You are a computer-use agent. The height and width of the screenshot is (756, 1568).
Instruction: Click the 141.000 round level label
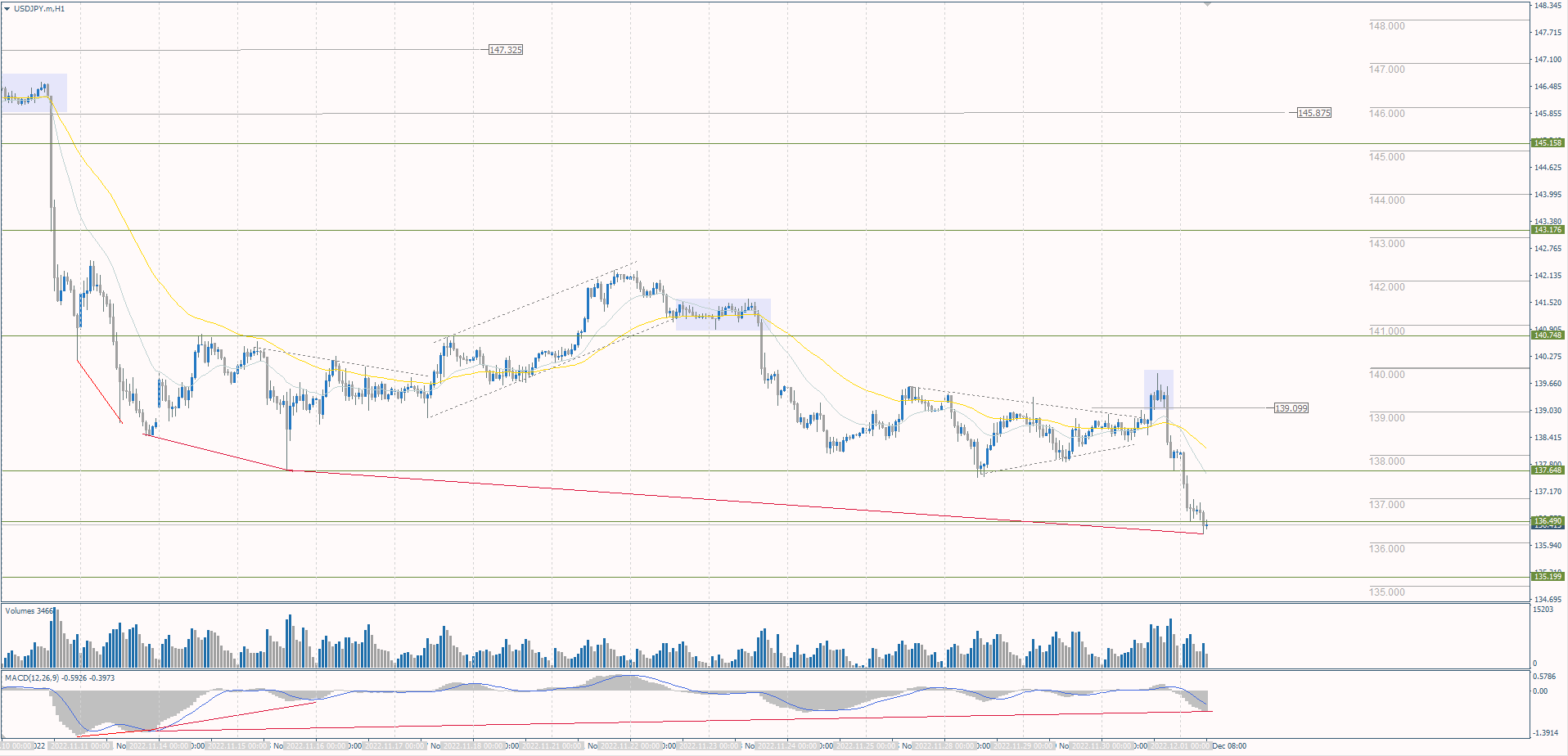click(1386, 331)
